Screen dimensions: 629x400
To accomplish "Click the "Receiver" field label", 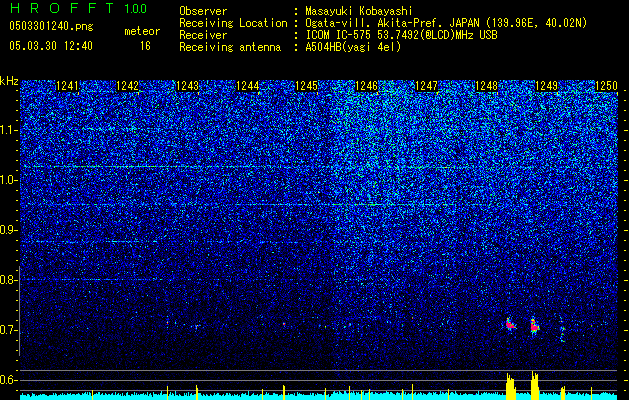I will (x=203, y=35).
